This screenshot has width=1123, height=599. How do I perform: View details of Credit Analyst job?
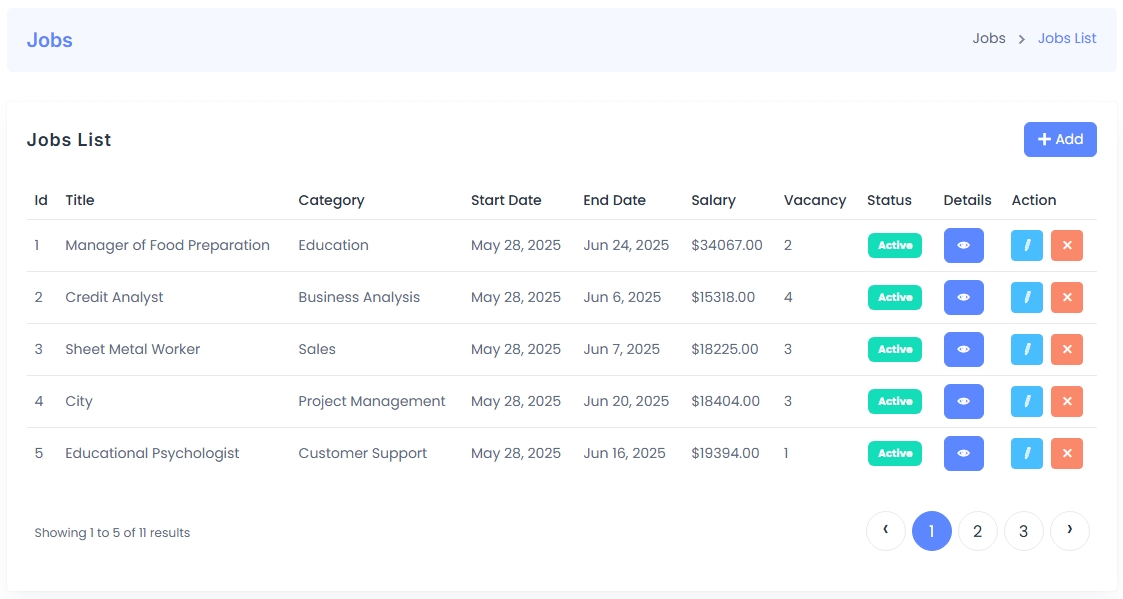(963, 297)
